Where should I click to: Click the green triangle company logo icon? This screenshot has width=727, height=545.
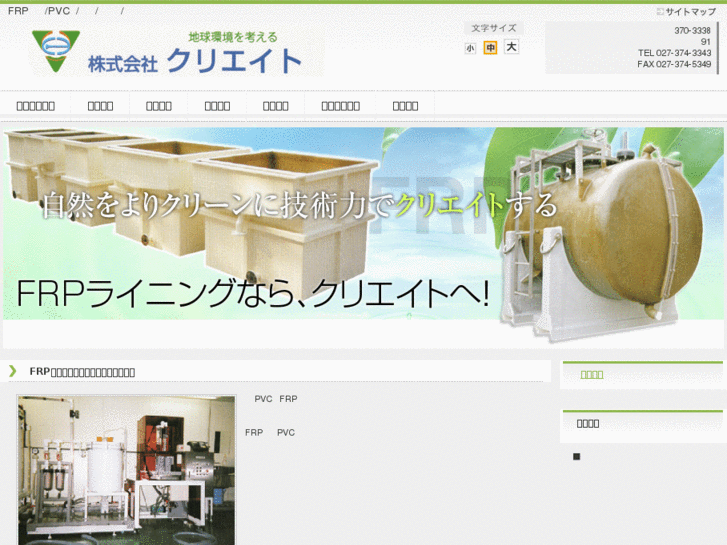point(56,51)
